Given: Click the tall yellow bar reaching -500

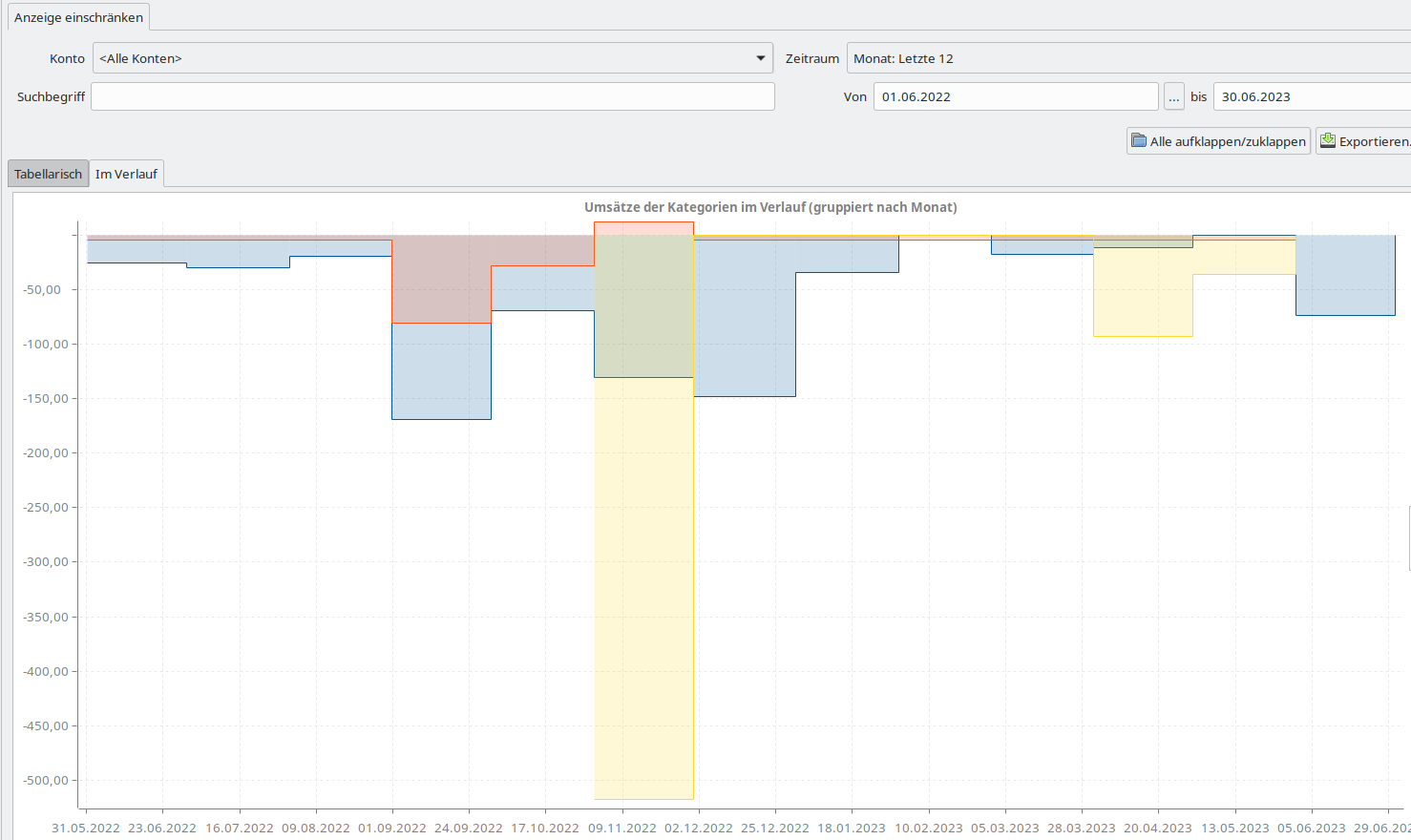Looking at the screenshot, I should tap(643, 592).
